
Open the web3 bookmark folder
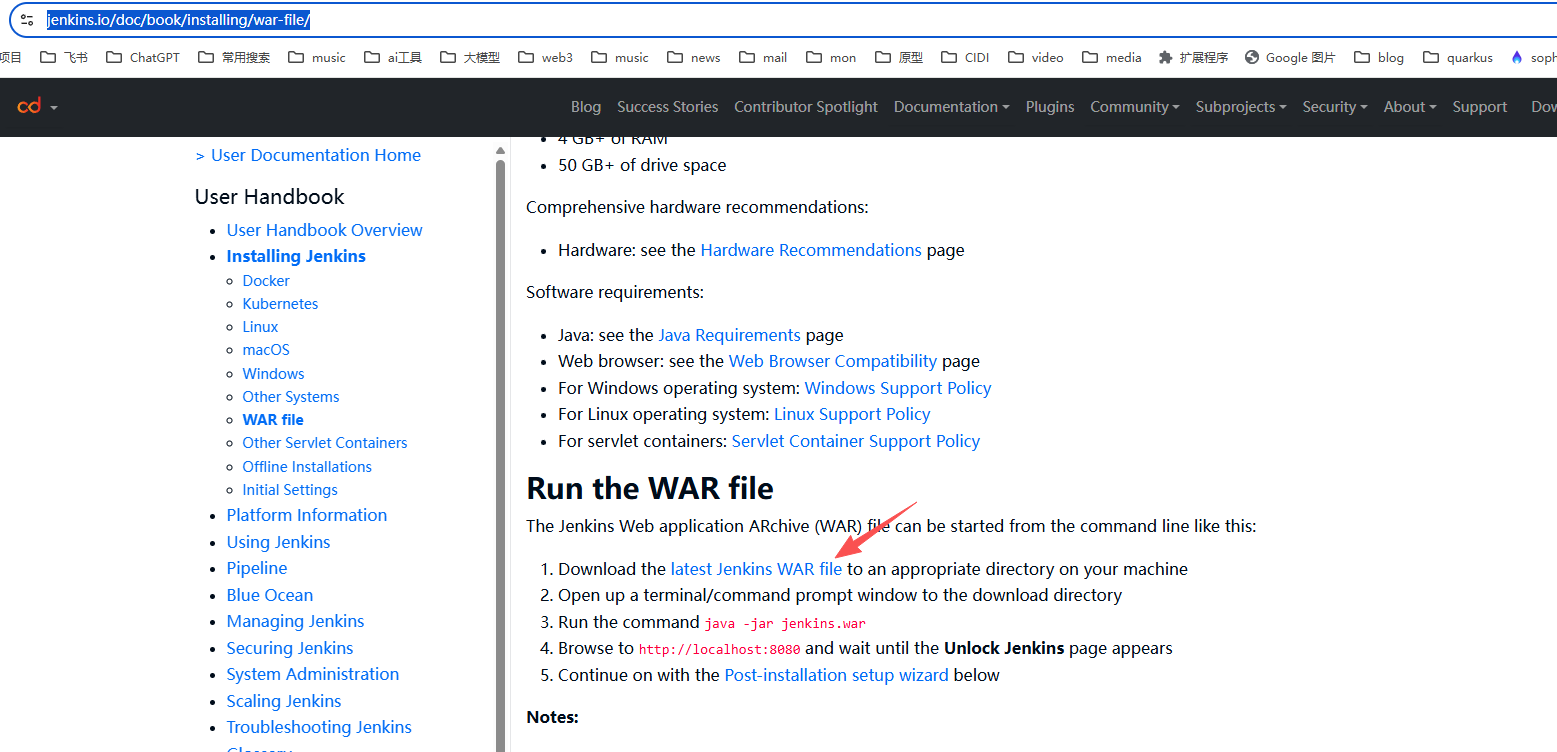click(545, 58)
